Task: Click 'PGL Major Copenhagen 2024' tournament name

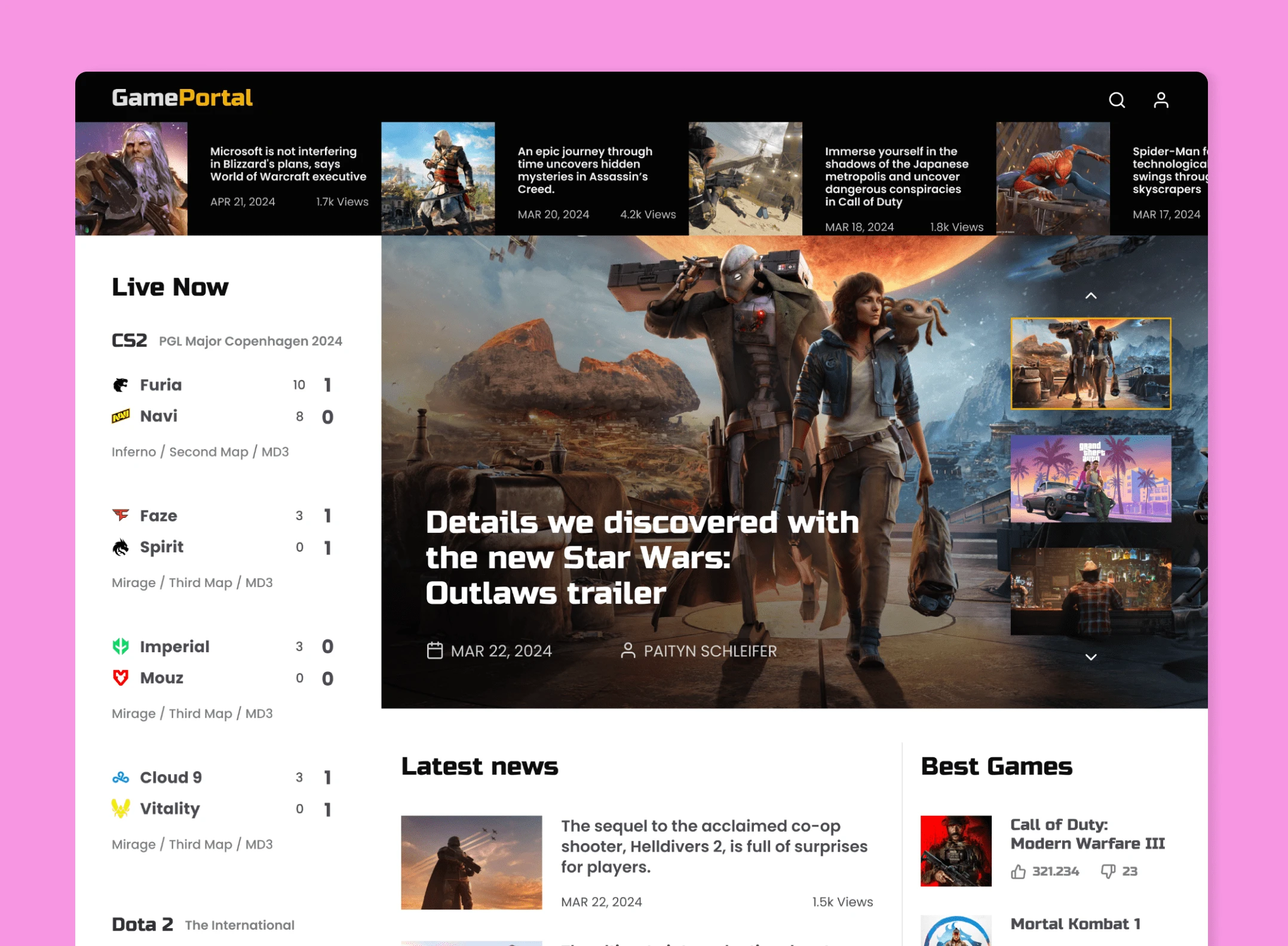Action: pyautogui.click(x=250, y=341)
